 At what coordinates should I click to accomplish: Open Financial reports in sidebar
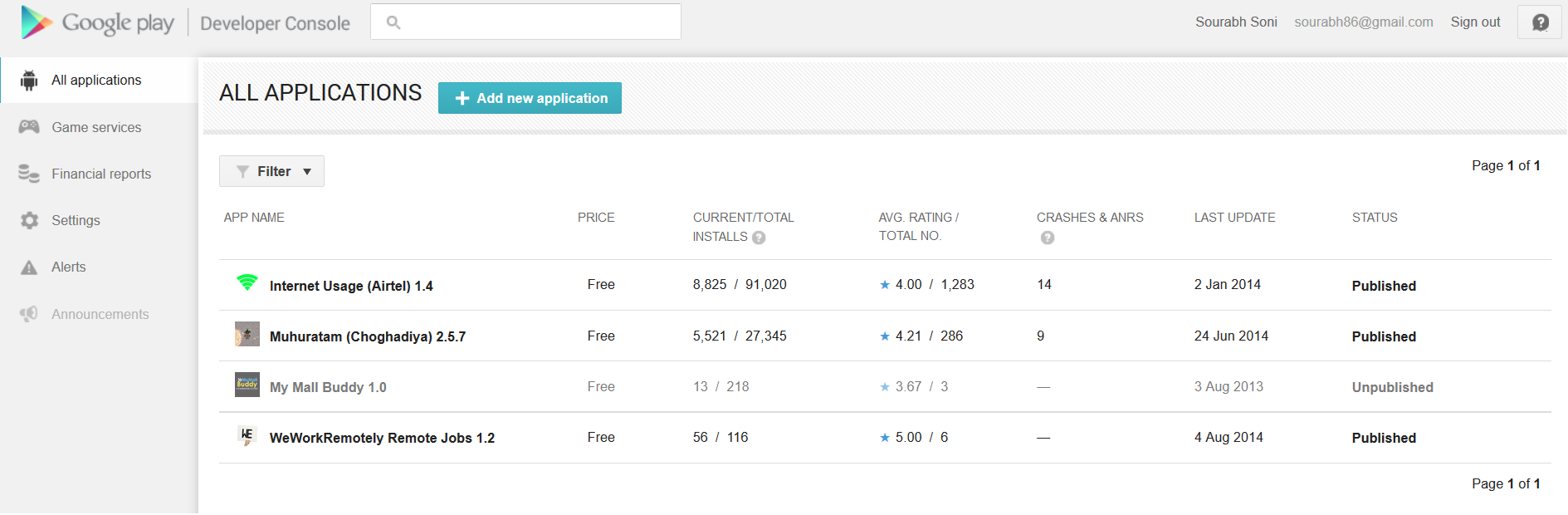pyautogui.click(x=101, y=174)
